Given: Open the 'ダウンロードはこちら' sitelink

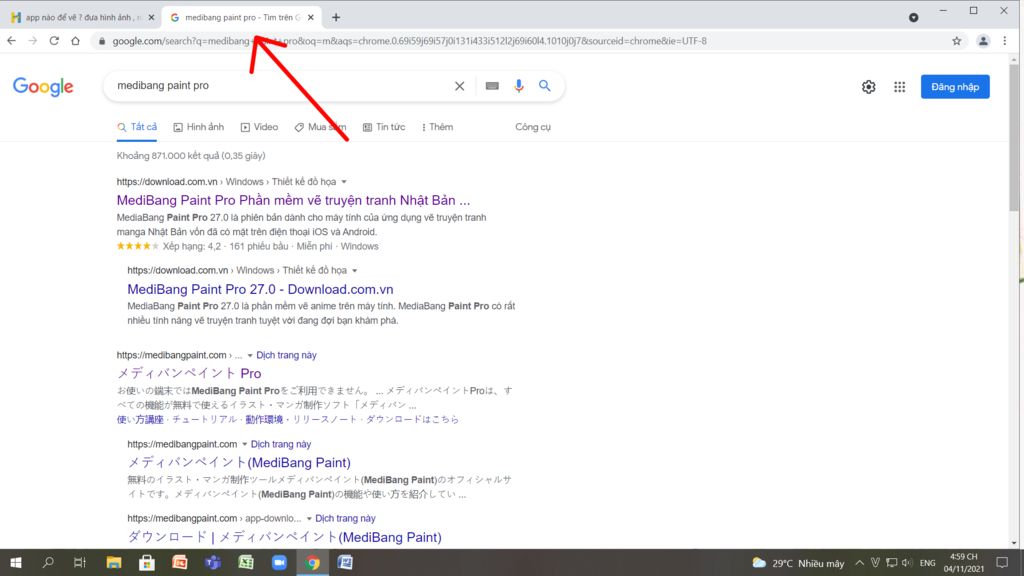Looking at the screenshot, I should [412, 419].
